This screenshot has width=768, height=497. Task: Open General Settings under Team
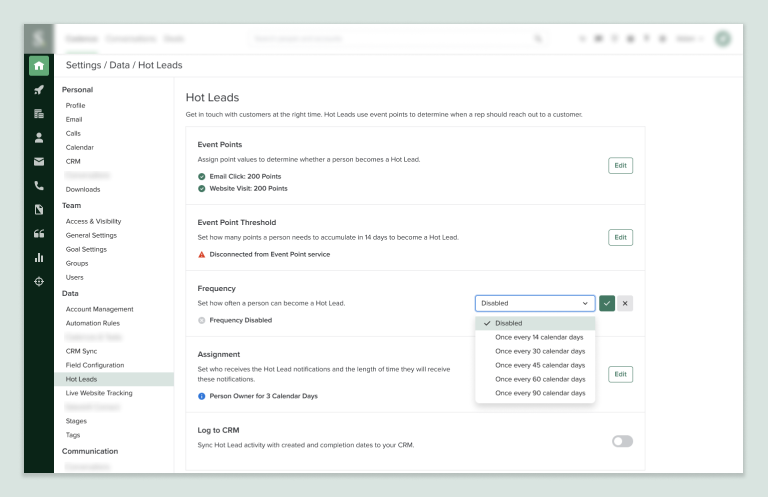[x=91, y=235]
